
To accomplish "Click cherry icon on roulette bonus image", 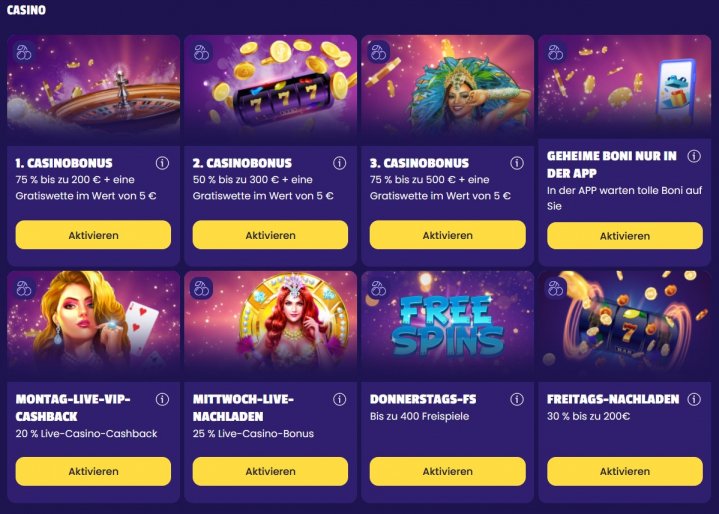I will 24,53.
